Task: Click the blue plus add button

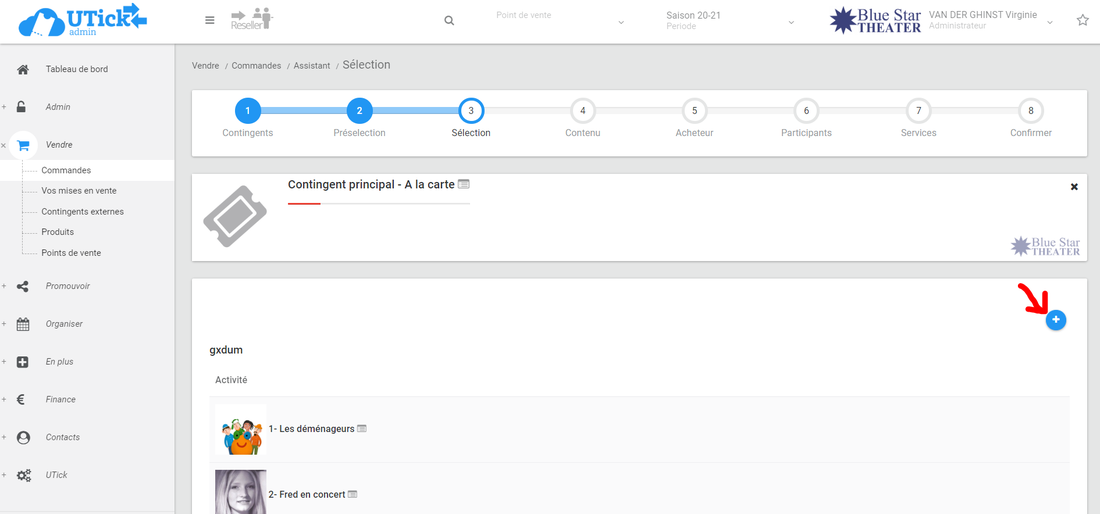Action: [x=1056, y=320]
